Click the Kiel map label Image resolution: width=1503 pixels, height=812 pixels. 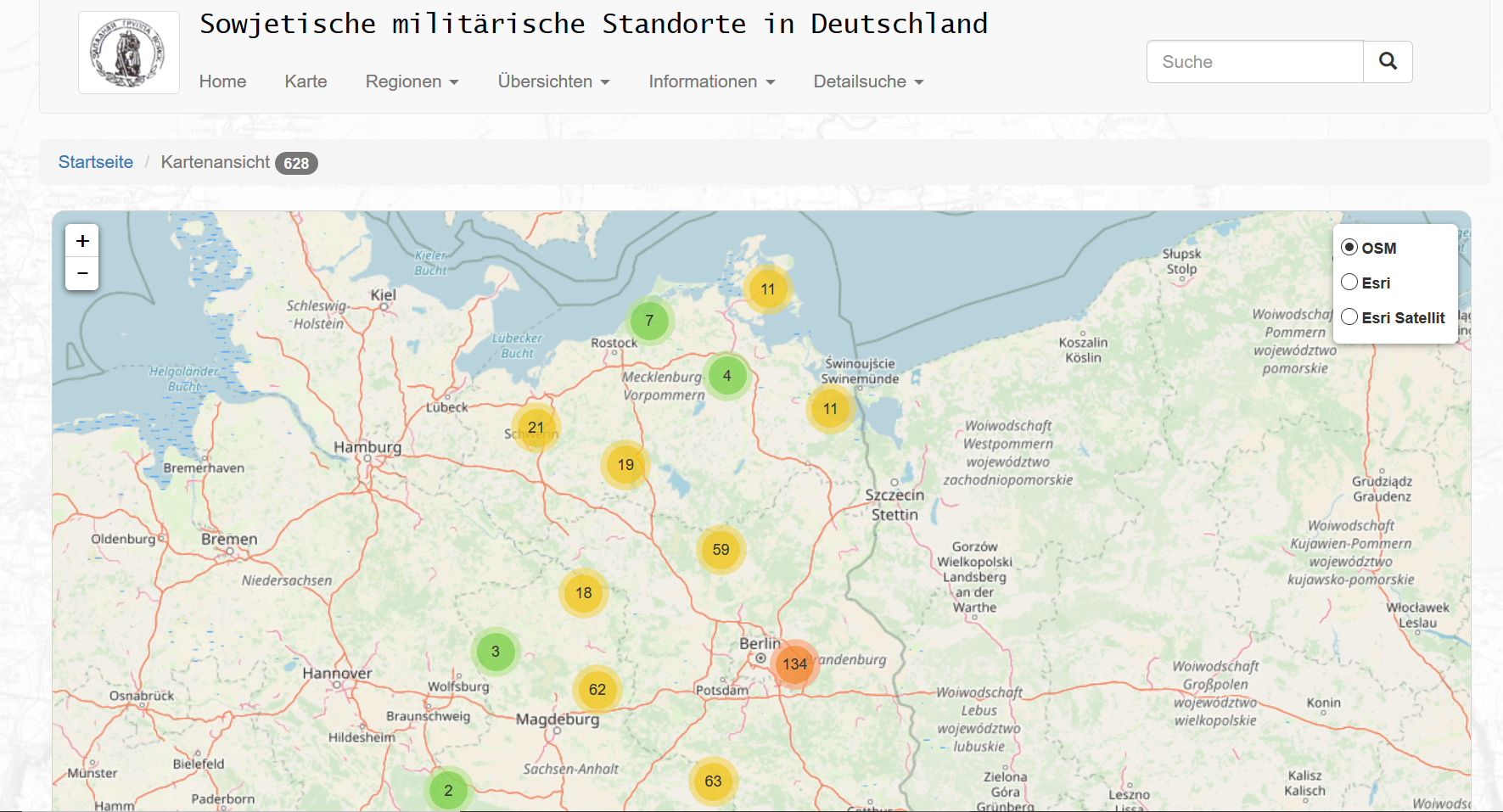383,295
